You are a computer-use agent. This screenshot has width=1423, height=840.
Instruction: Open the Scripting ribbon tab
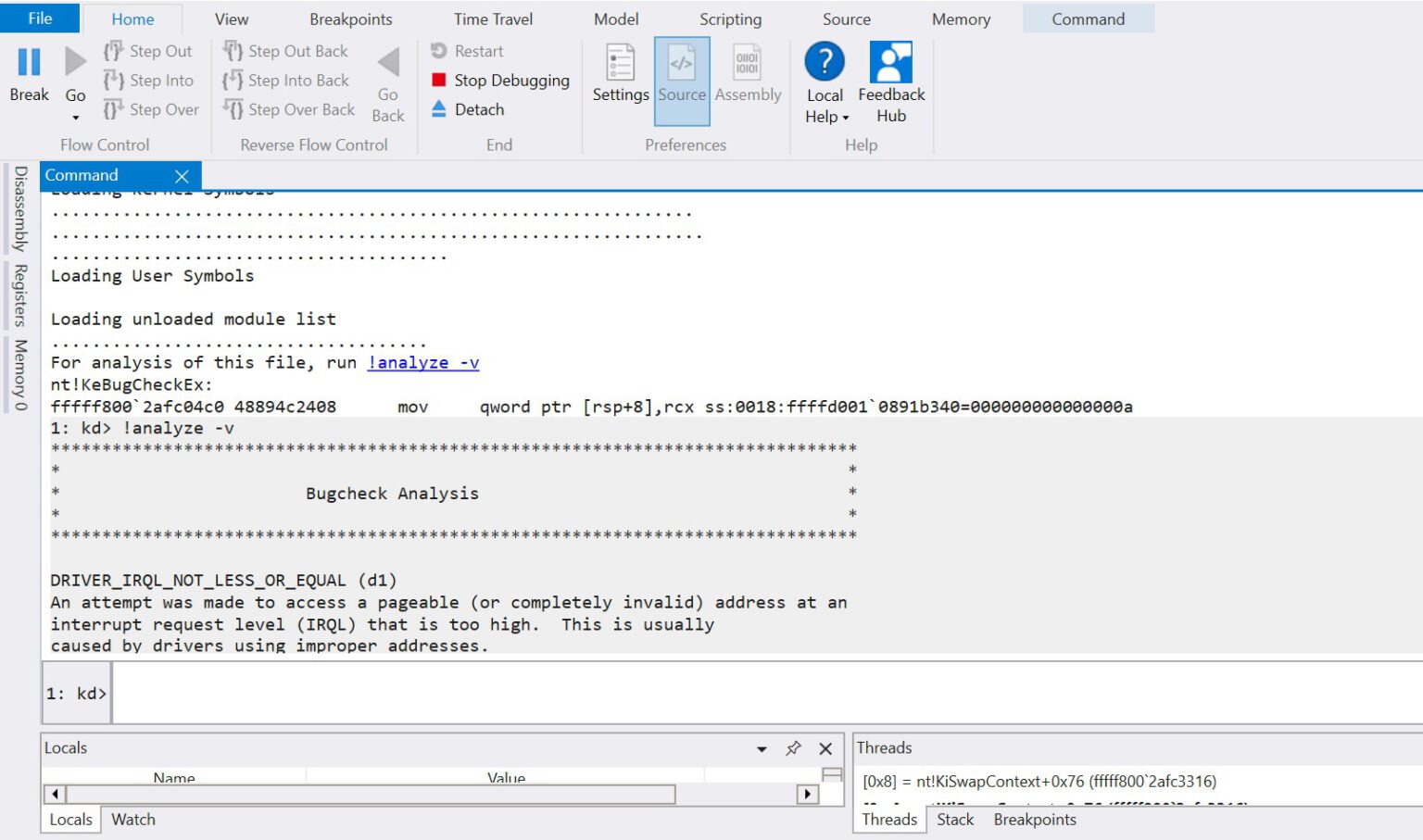[x=730, y=19]
